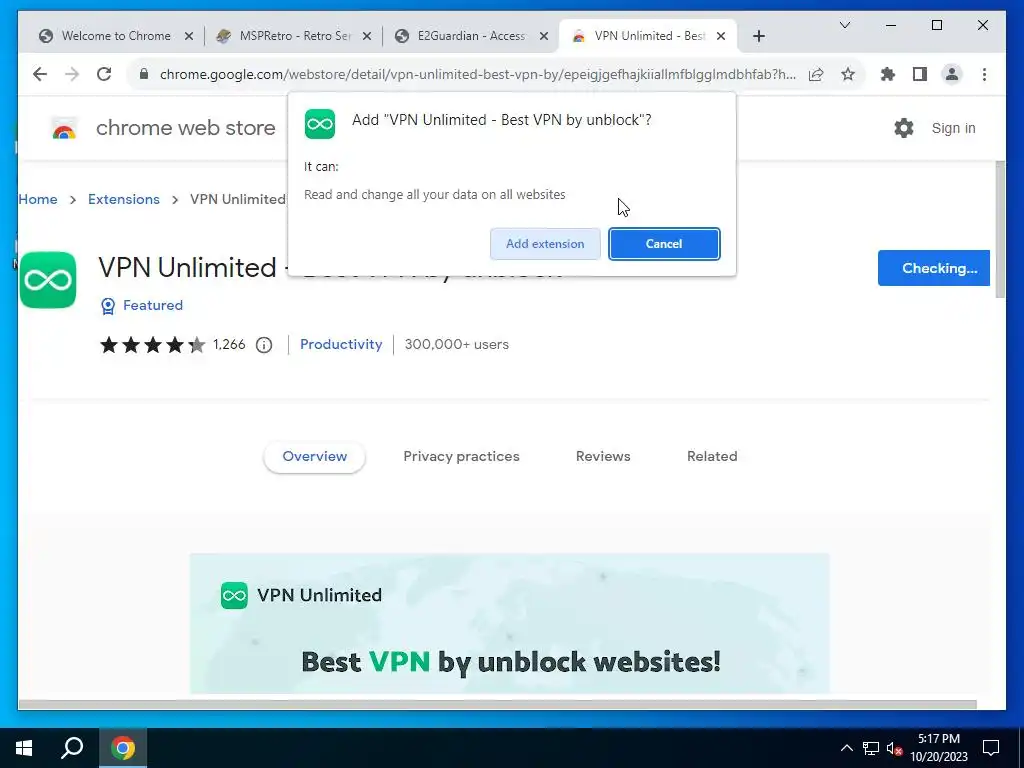1024x768 pixels.
Task: Confirm with Add extension button
Action: (x=545, y=244)
